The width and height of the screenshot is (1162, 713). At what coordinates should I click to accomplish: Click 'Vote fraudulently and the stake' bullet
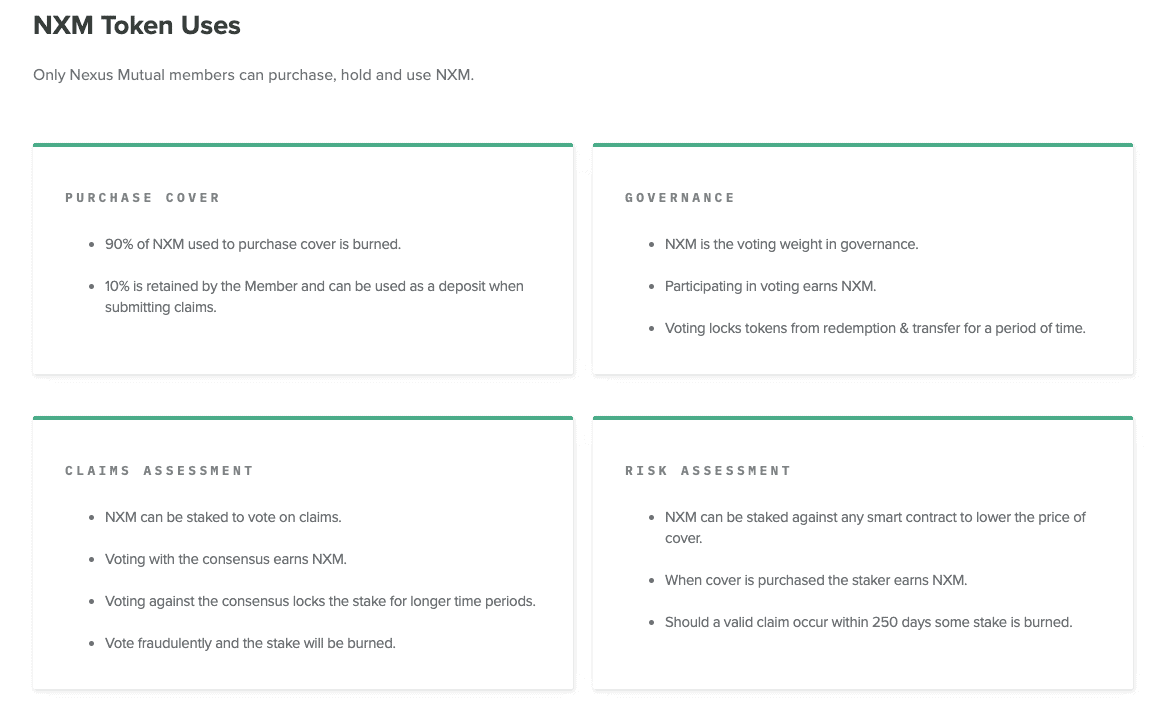(250, 643)
